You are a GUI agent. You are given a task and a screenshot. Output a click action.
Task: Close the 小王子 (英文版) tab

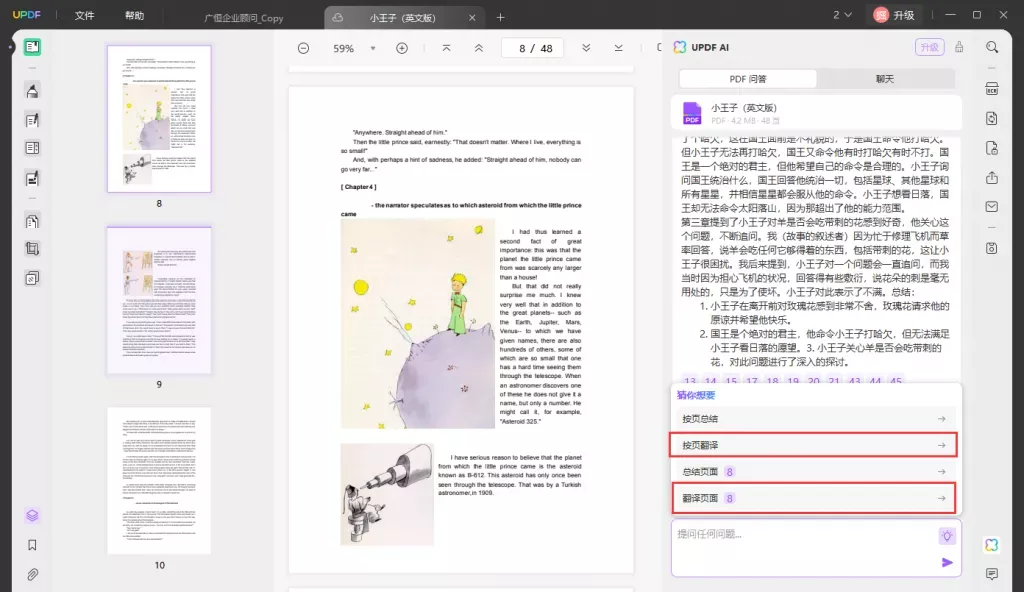[472, 18]
